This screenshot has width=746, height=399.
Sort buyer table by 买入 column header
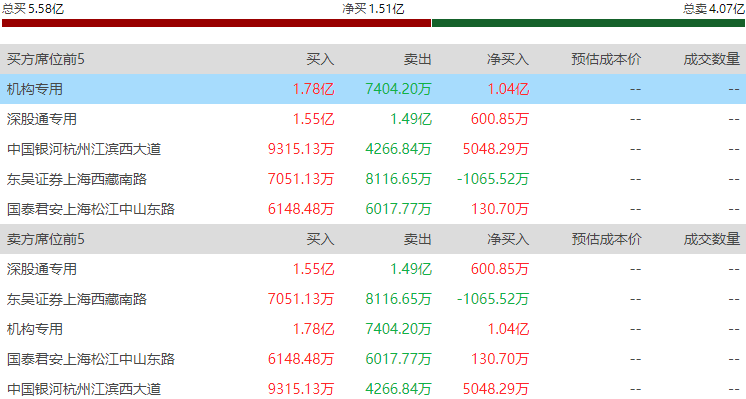pos(320,59)
